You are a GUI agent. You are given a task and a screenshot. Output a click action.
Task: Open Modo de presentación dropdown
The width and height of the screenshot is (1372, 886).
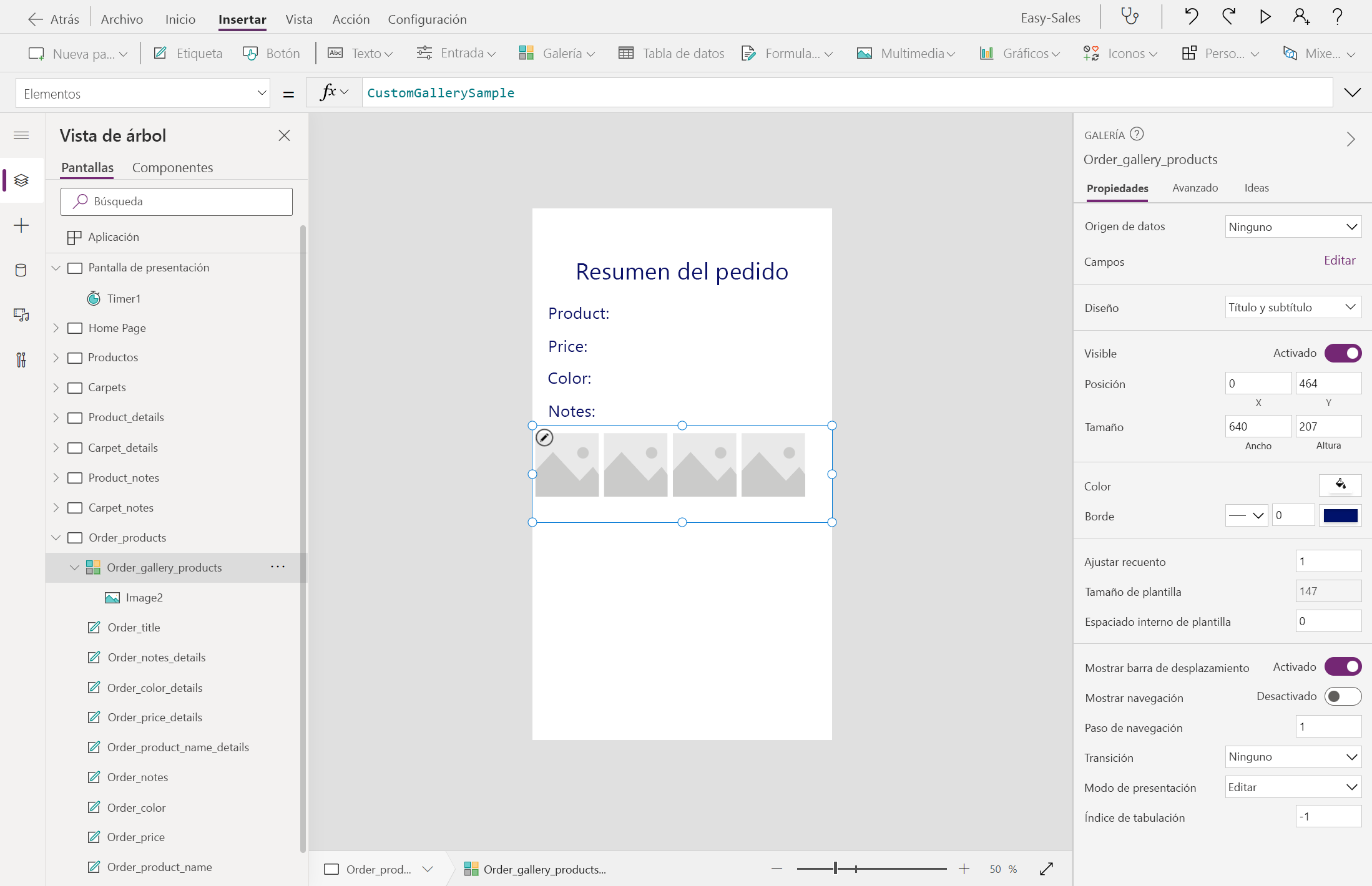click(1293, 787)
